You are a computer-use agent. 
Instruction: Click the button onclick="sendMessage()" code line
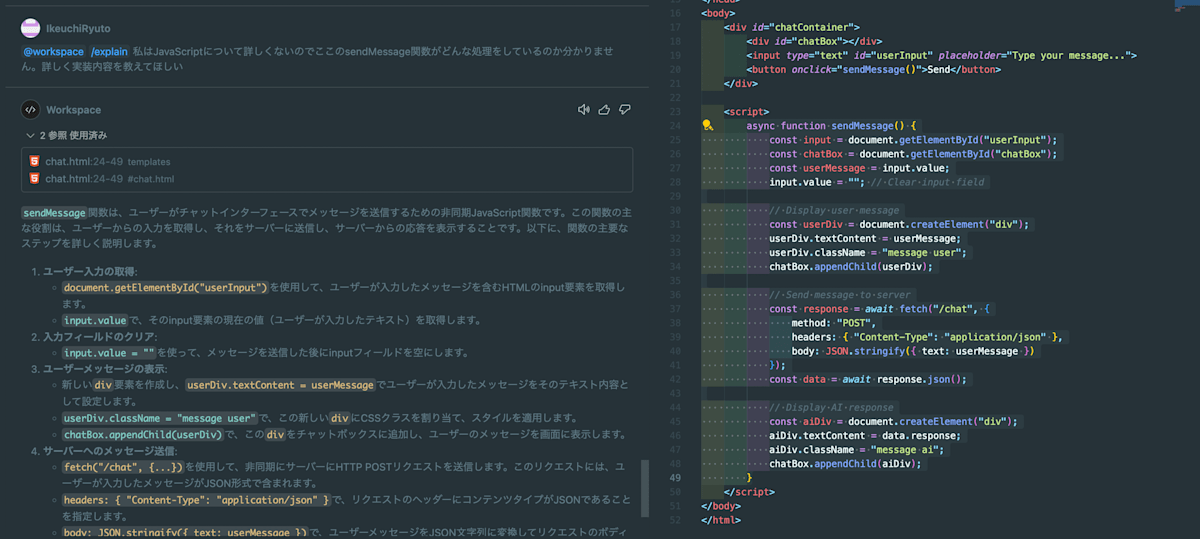[x=873, y=69]
